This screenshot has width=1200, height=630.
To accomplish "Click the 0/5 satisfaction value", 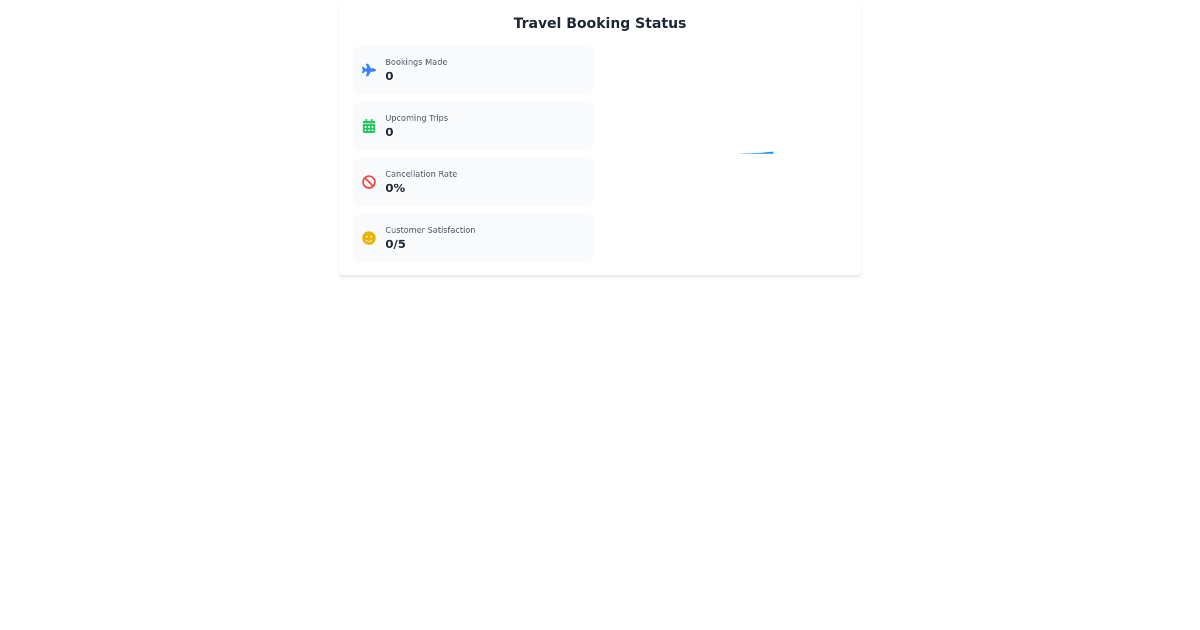I will point(395,243).
